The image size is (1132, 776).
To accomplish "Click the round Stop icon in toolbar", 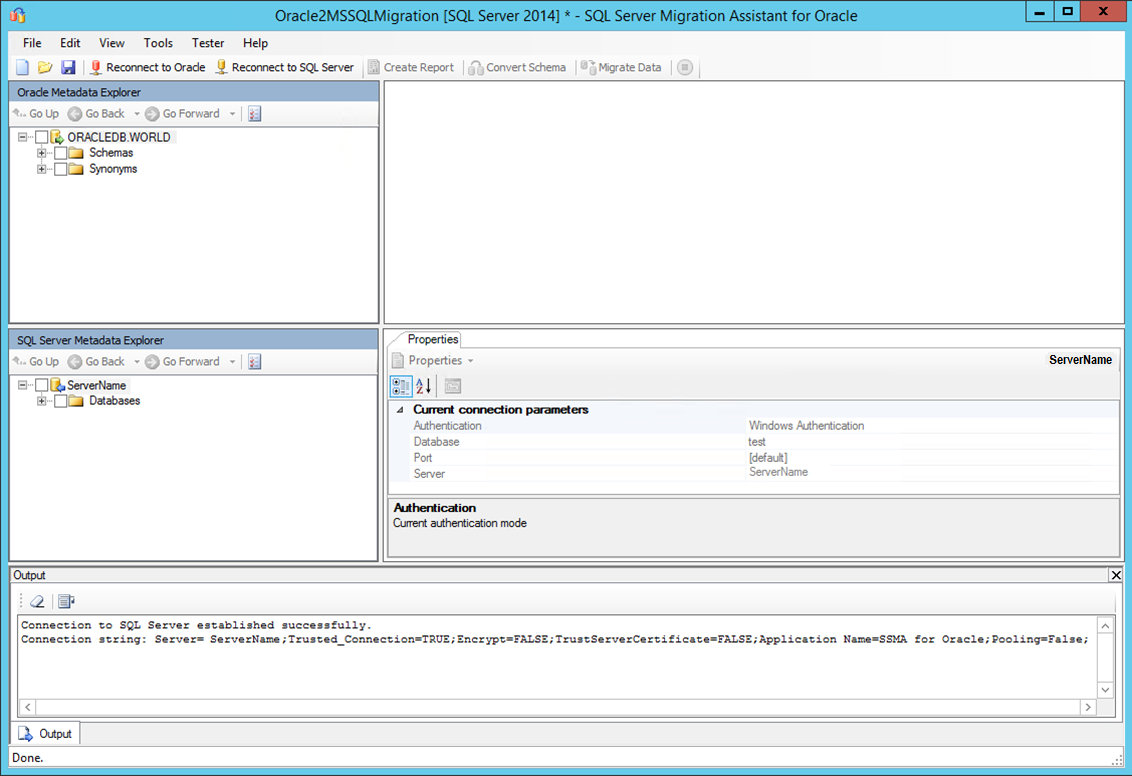I will [x=685, y=67].
